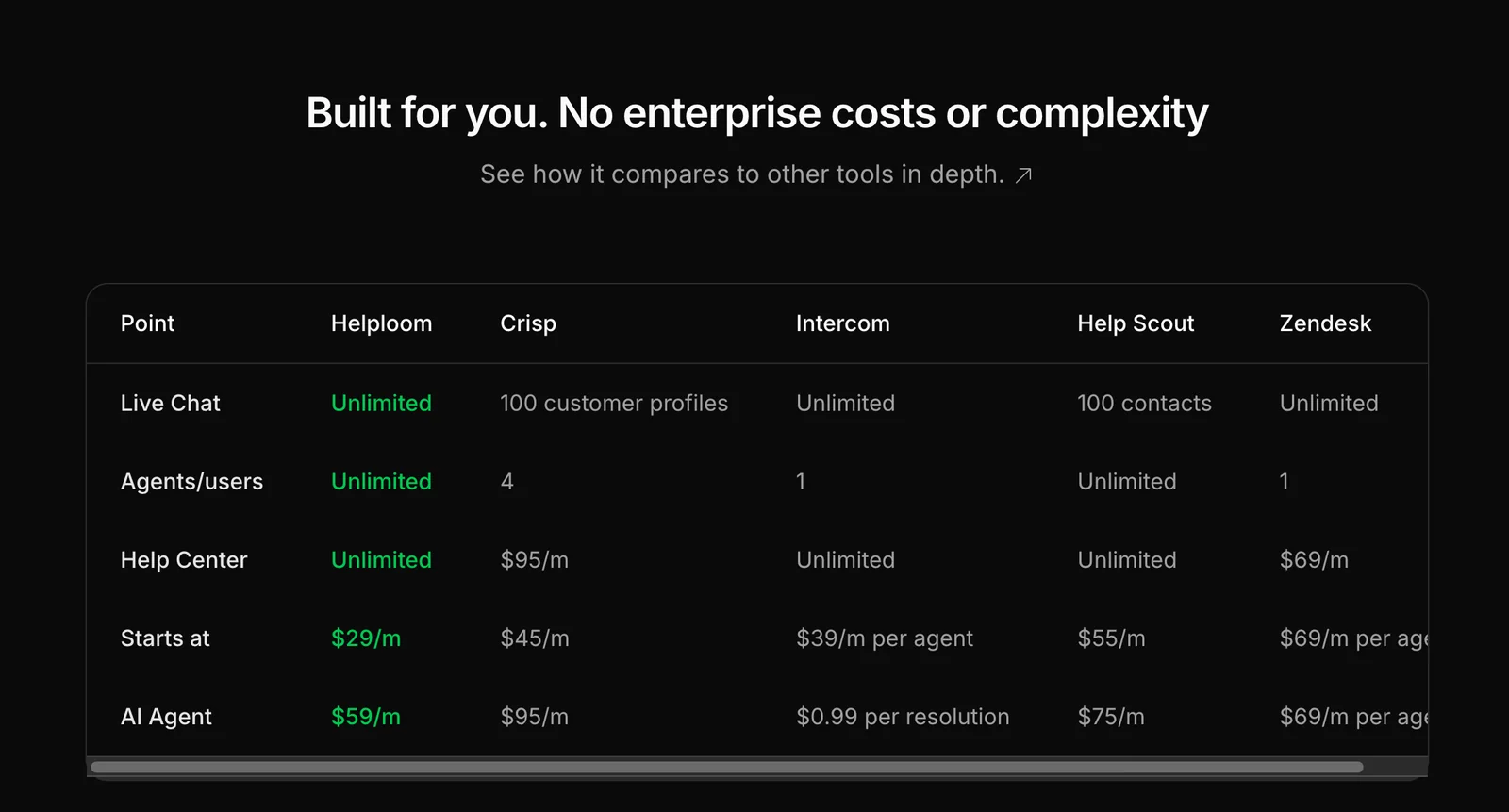Click the Help Scout column header
The image size is (1509, 812).
click(1136, 323)
